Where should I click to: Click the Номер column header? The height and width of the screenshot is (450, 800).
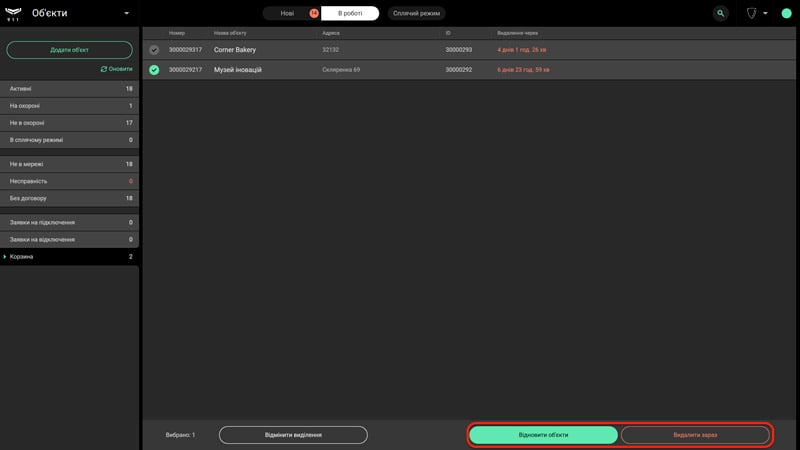pos(177,33)
